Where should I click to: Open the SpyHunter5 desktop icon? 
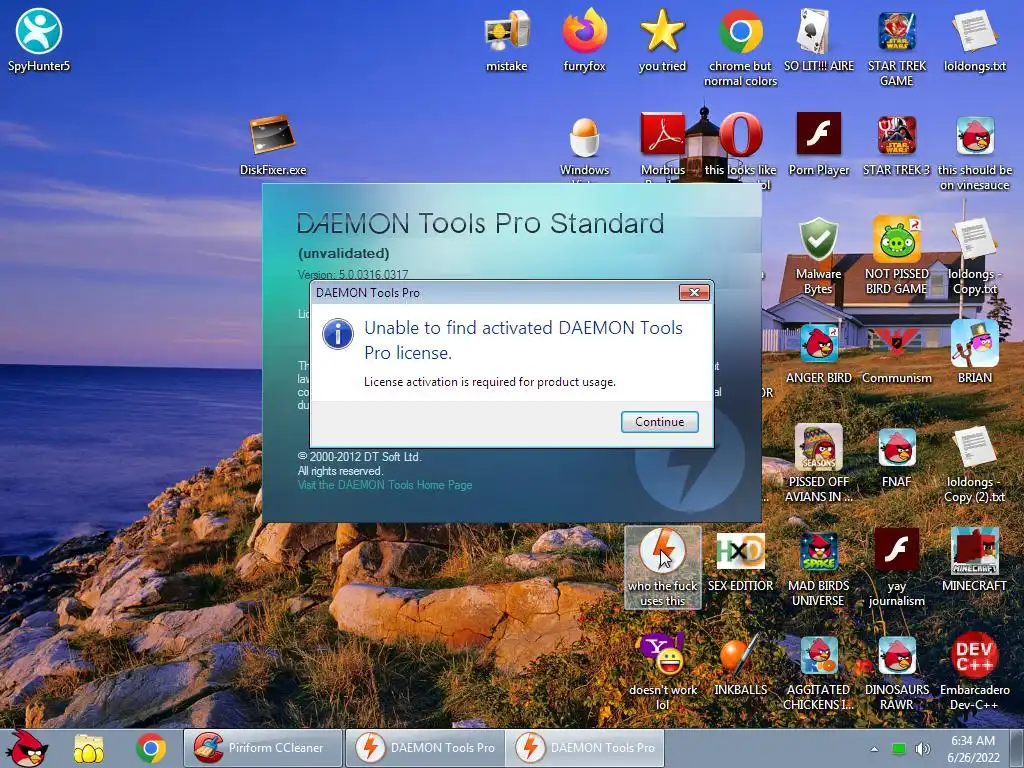click(x=39, y=39)
